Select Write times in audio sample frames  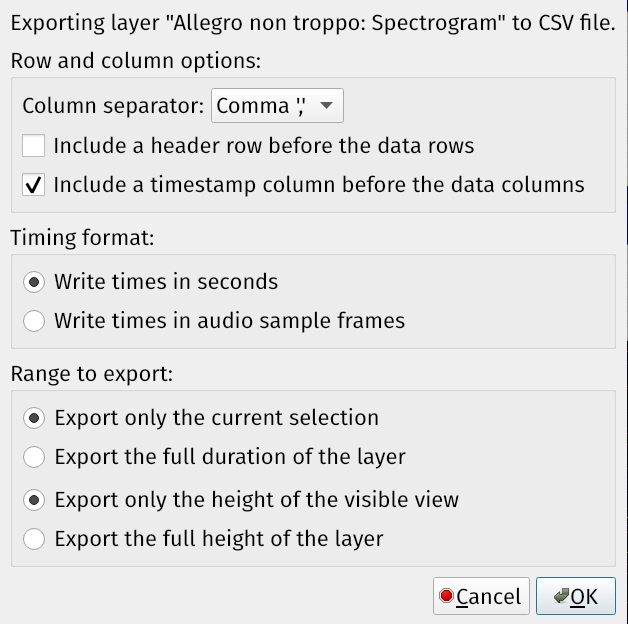click(x=34, y=321)
